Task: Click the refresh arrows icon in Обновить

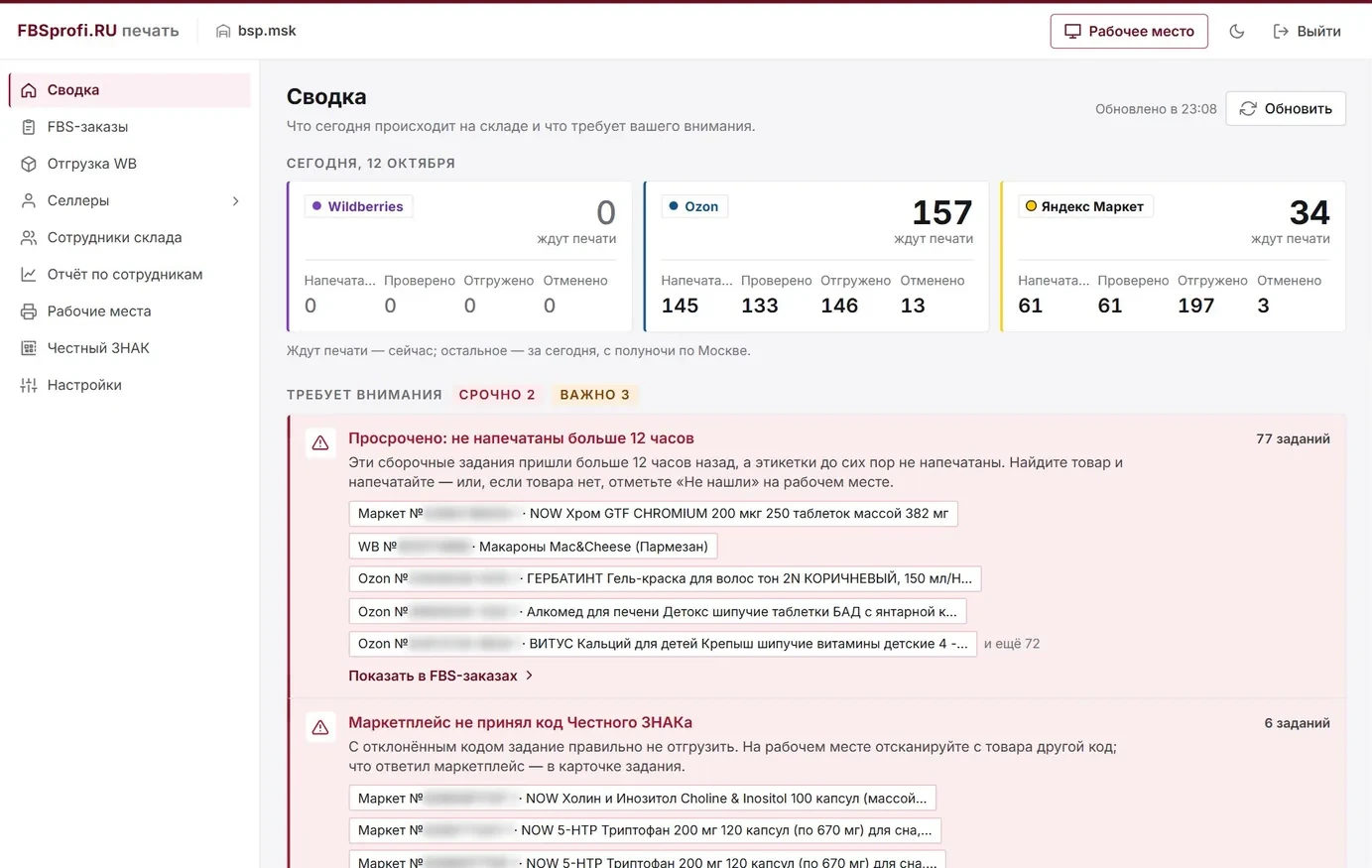Action: [1248, 108]
